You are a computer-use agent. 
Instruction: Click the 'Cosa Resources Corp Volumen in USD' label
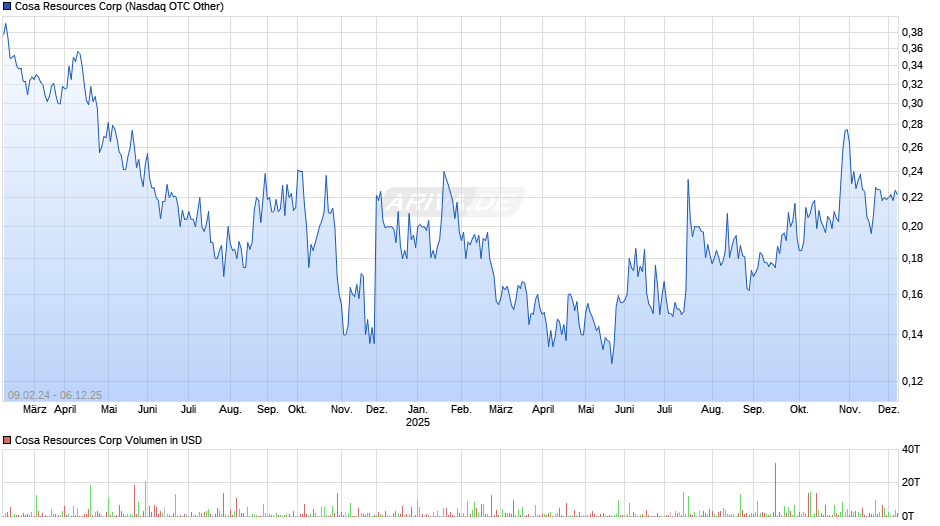(109, 440)
